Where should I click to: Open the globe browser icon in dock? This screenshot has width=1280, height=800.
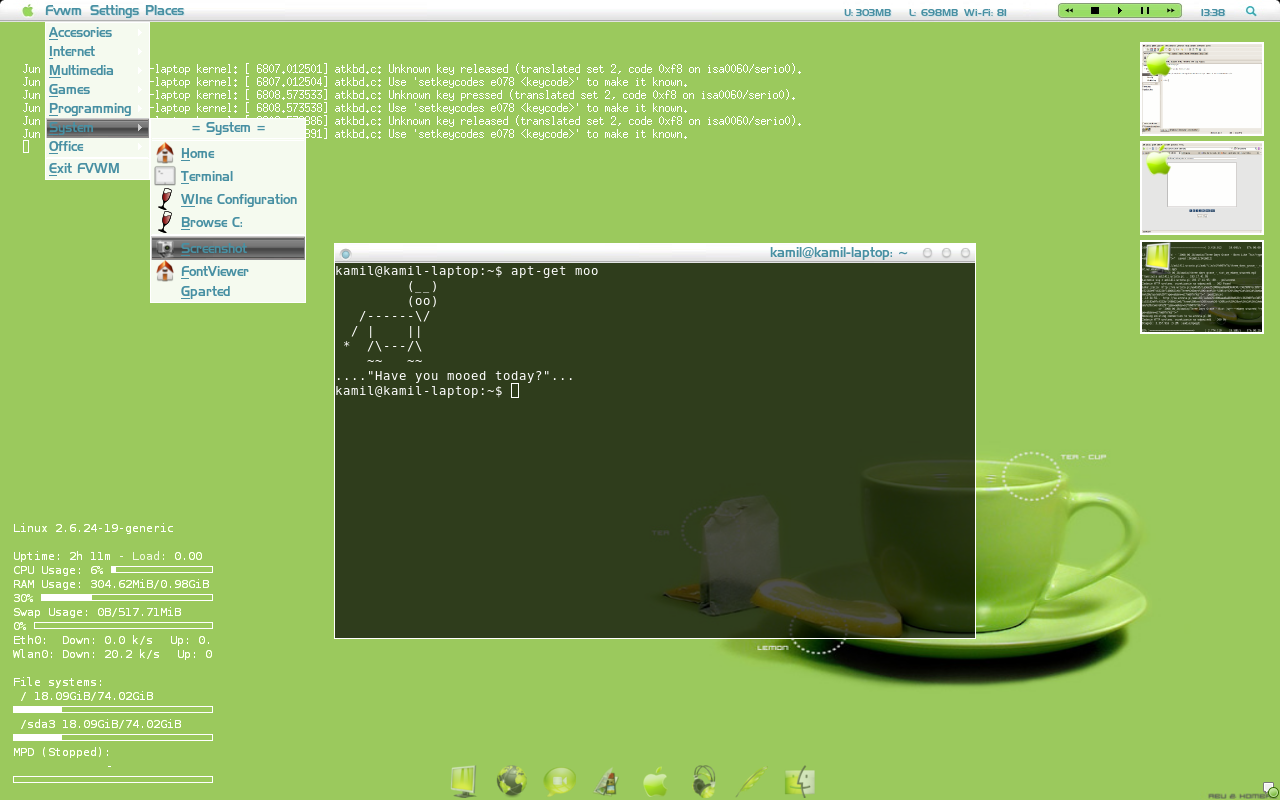[x=511, y=781]
